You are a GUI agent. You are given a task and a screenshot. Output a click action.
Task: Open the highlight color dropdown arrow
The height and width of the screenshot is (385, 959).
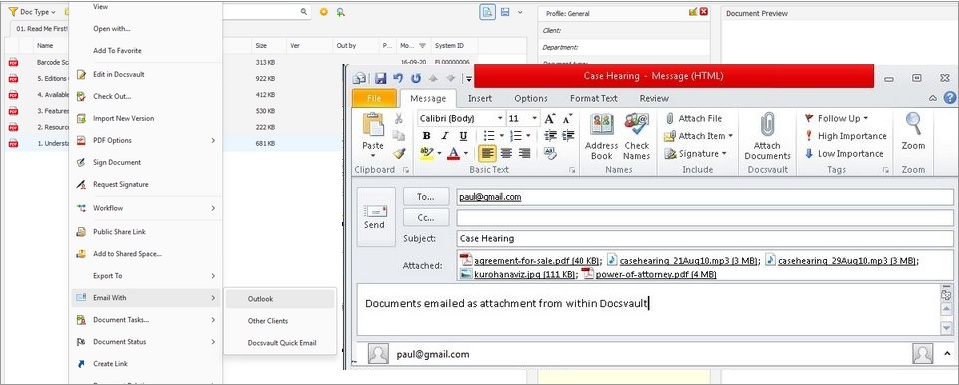(x=438, y=154)
